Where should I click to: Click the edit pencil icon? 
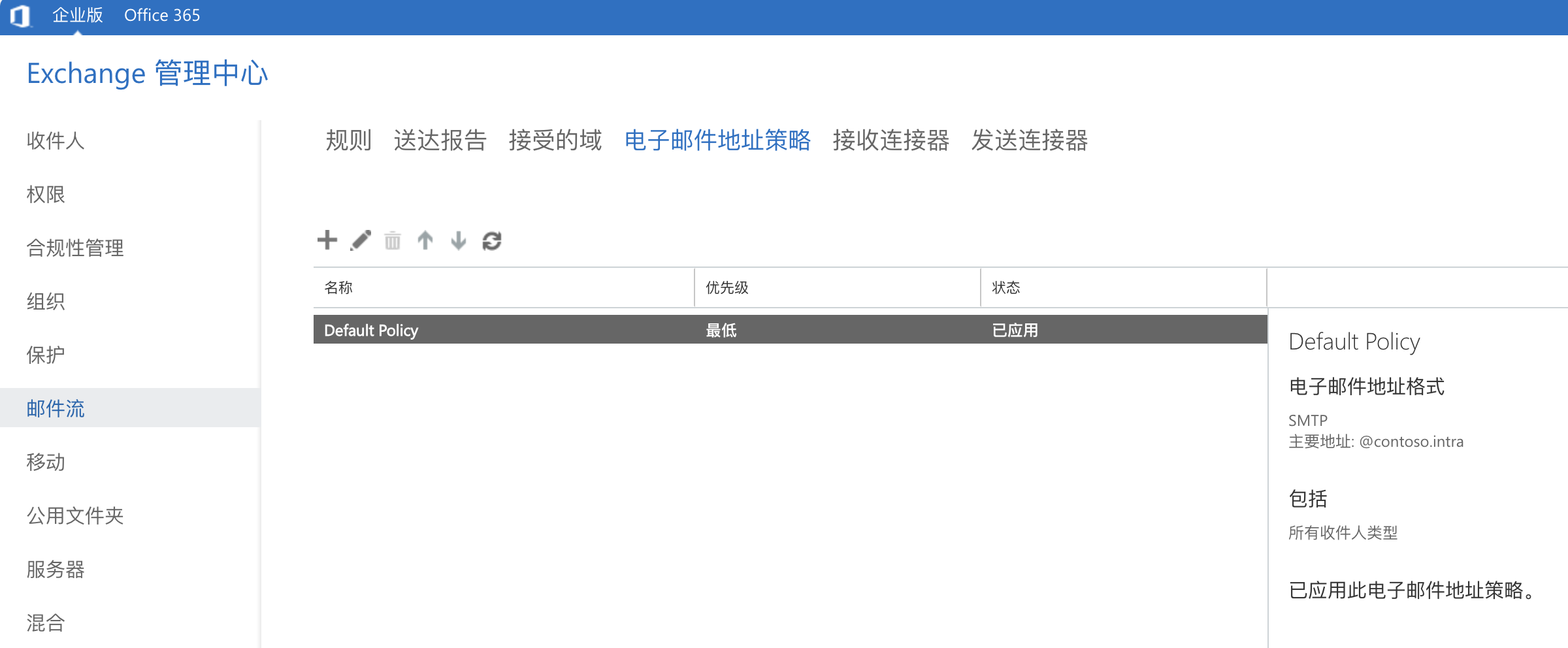coord(361,240)
